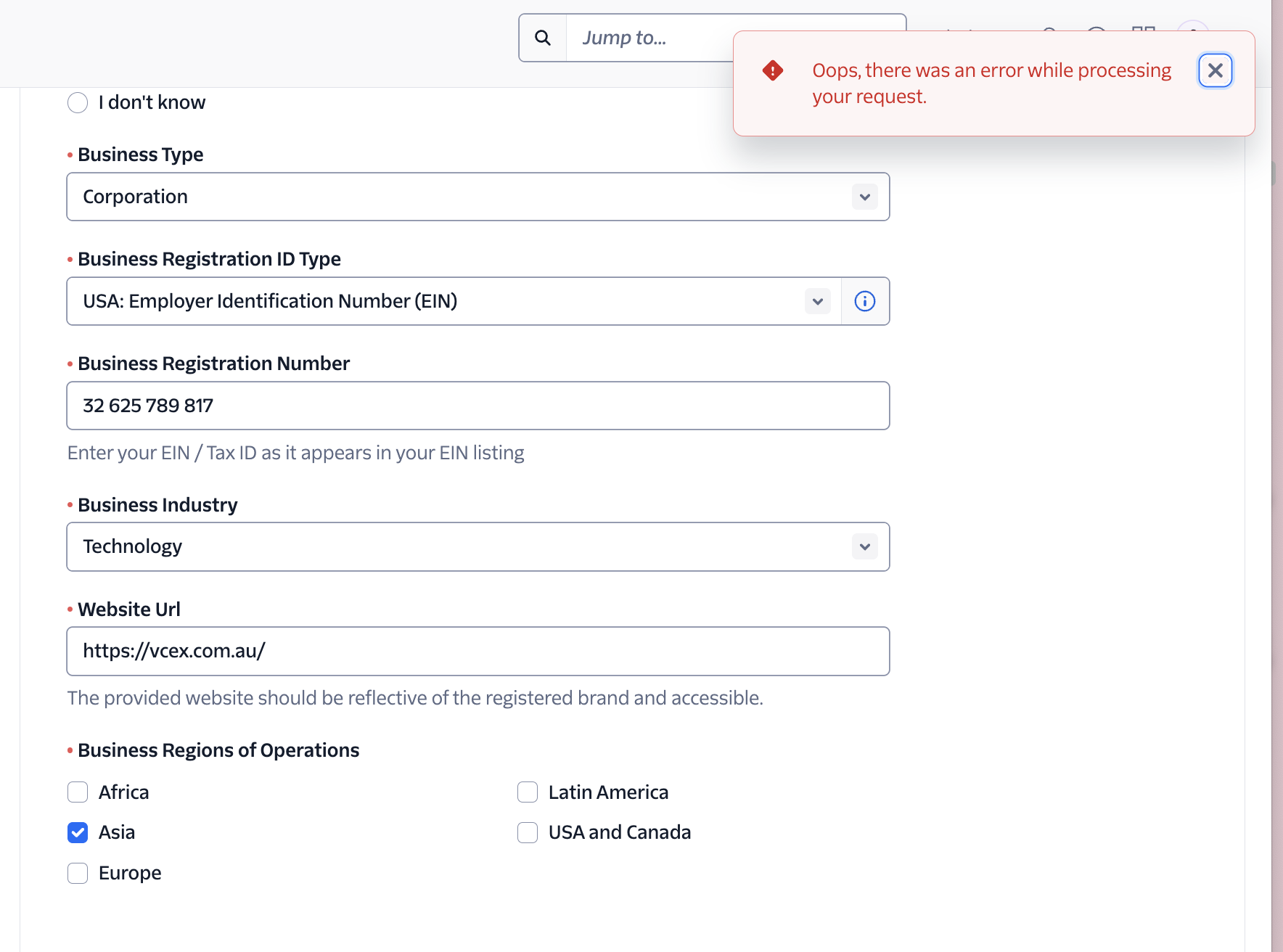Click the Business Industry chevron arrow

pyautogui.click(x=864, y=546)
